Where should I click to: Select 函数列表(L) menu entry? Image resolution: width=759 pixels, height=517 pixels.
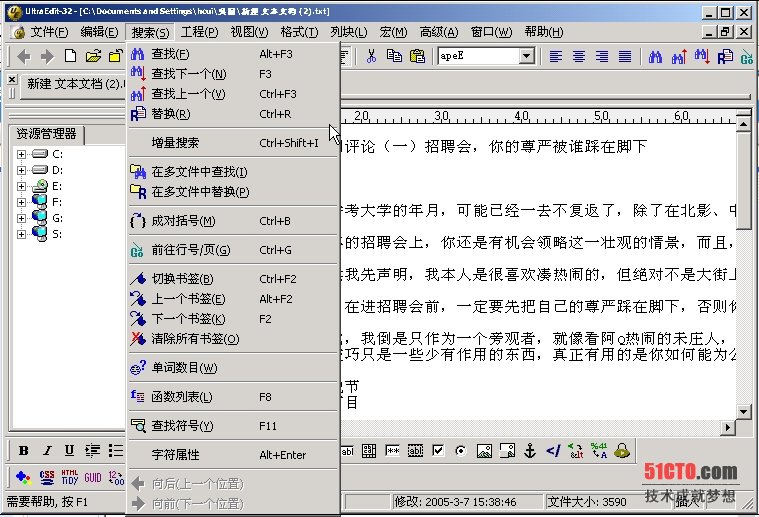point(233,397)
